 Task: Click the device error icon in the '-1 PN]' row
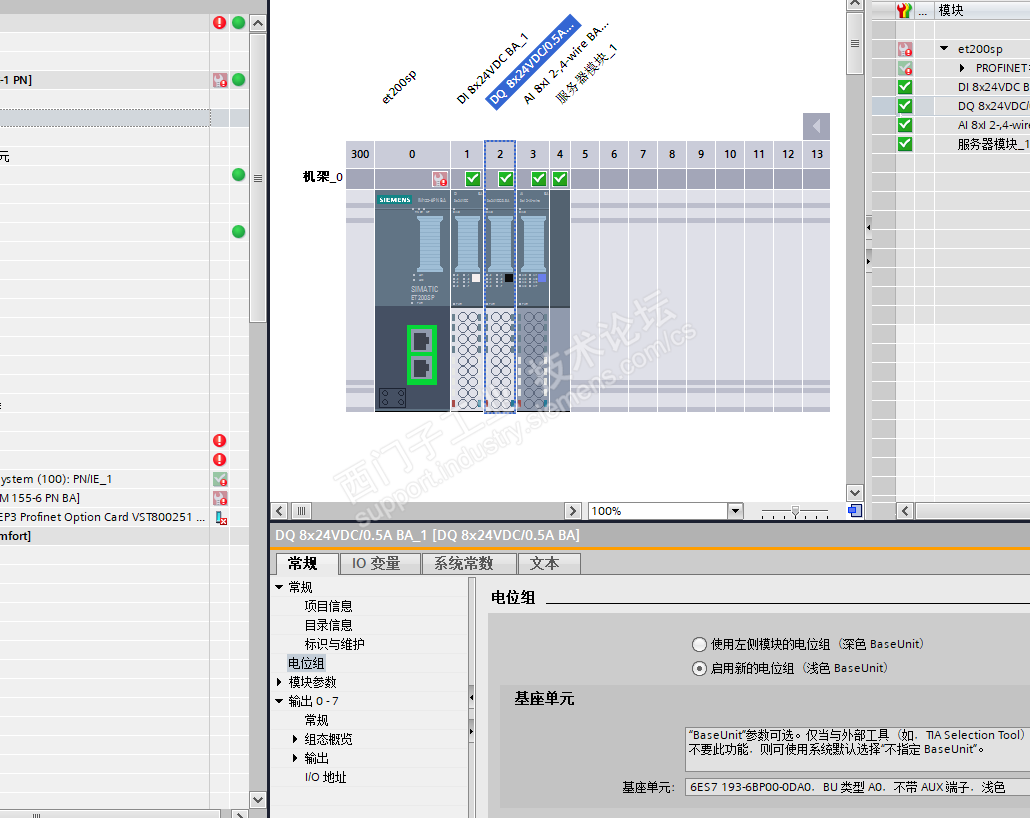coord(219,80)
